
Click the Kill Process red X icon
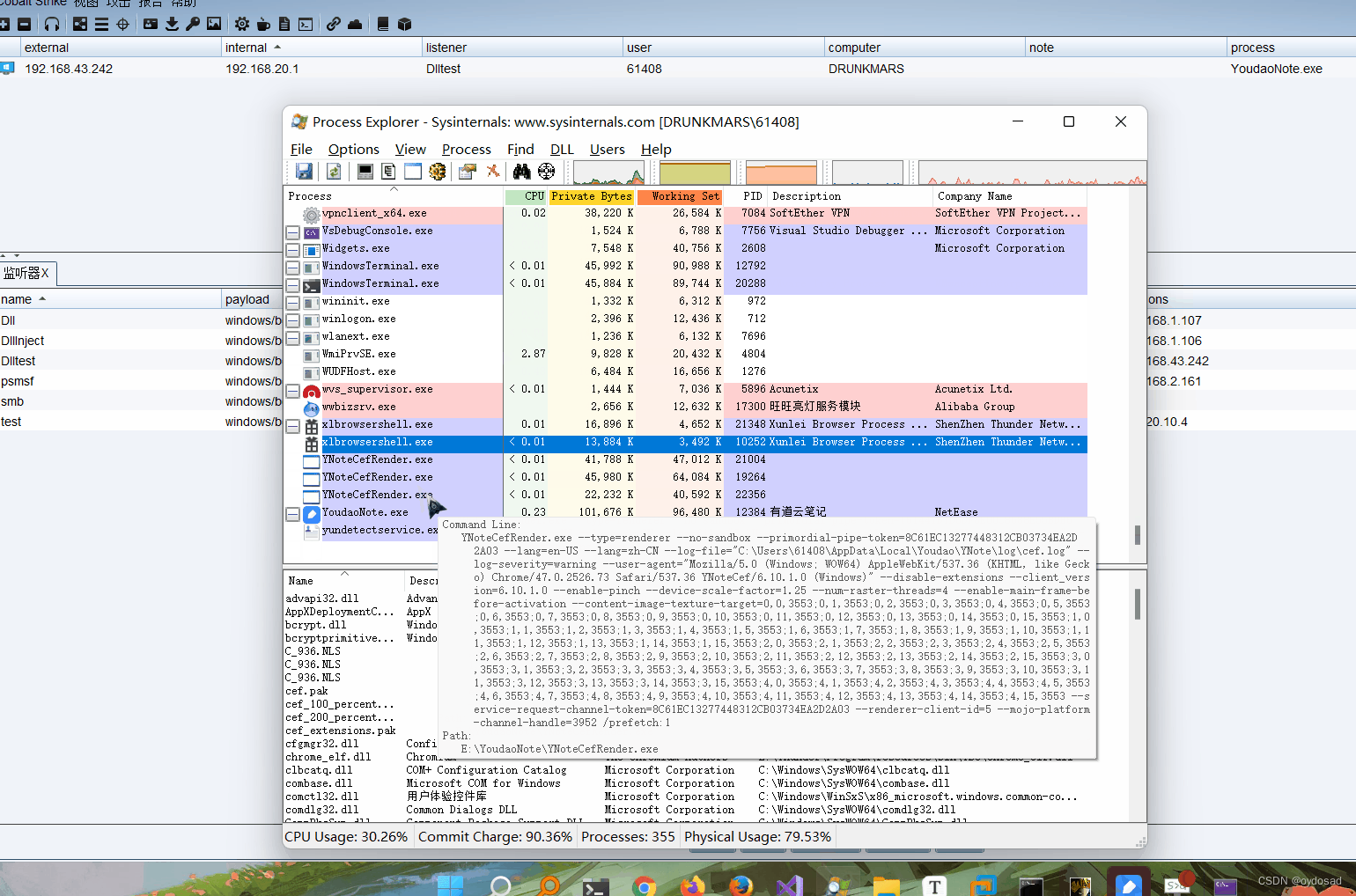click(492, 172)
